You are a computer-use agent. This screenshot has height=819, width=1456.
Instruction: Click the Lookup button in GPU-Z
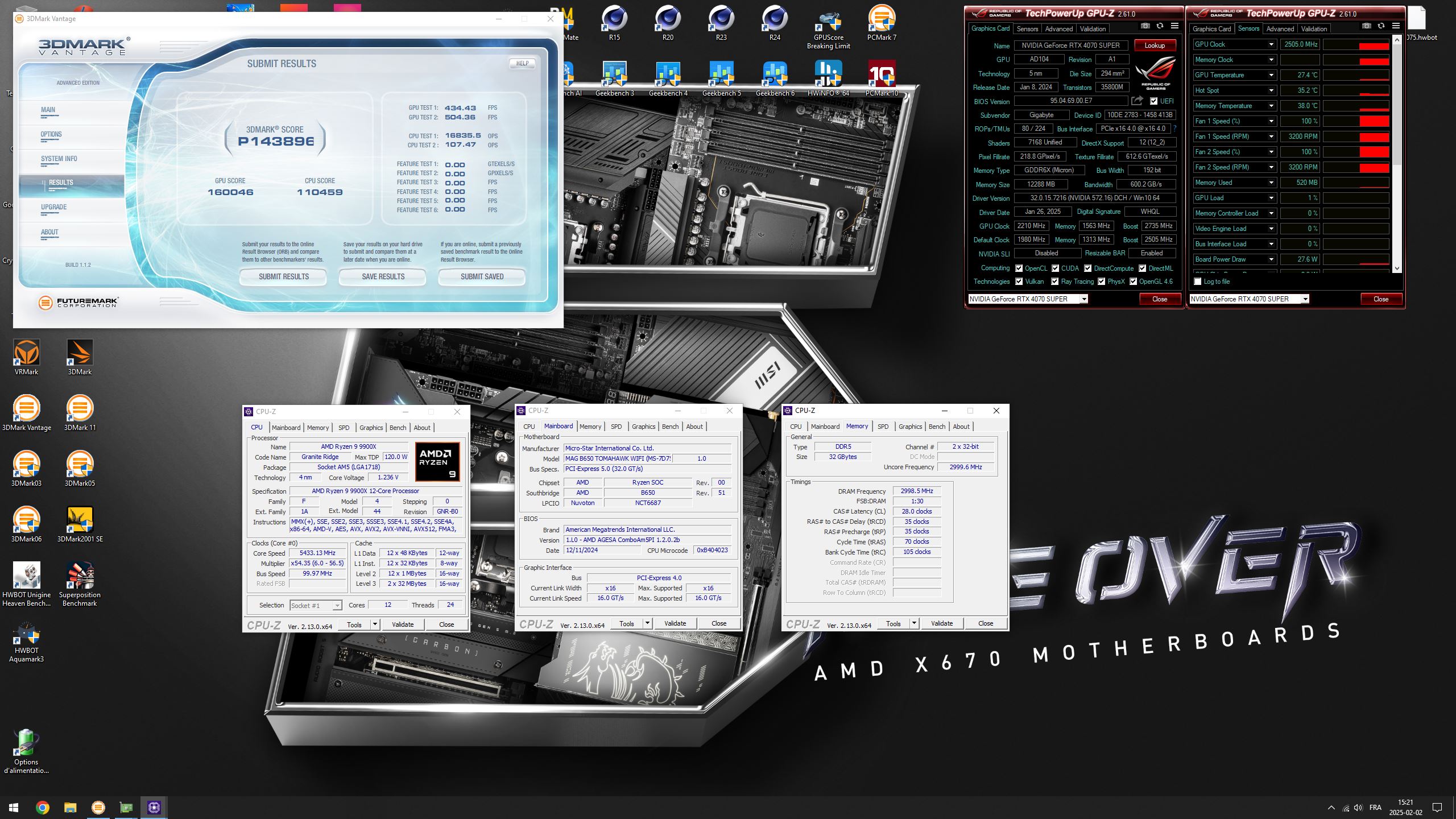click(1155, 45)
